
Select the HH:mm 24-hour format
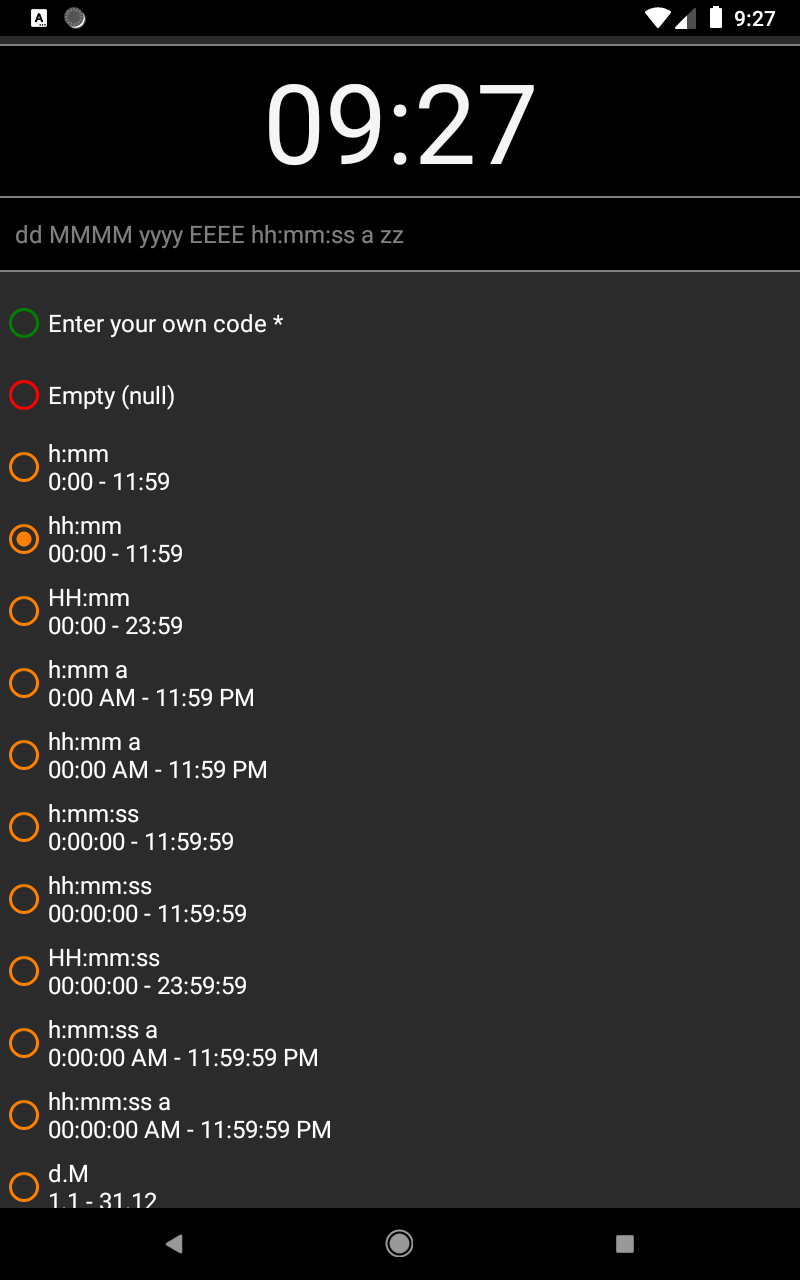pos(24,611)
